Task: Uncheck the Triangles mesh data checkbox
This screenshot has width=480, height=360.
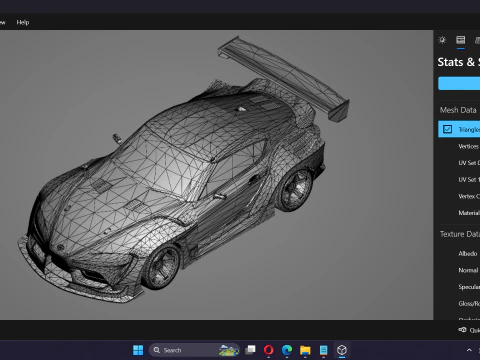Action: 447,129
